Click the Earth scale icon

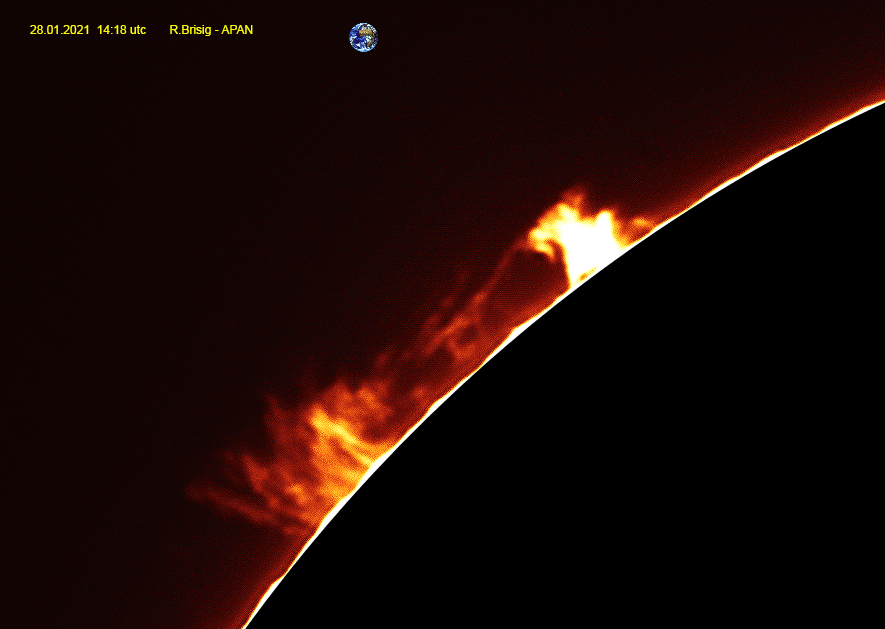[363, 37]
